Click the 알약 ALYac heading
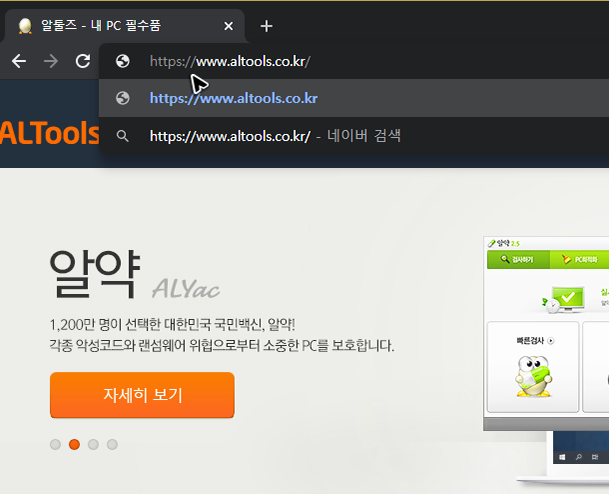The height and width of the screenshot is (494, 609). (135, 275)
